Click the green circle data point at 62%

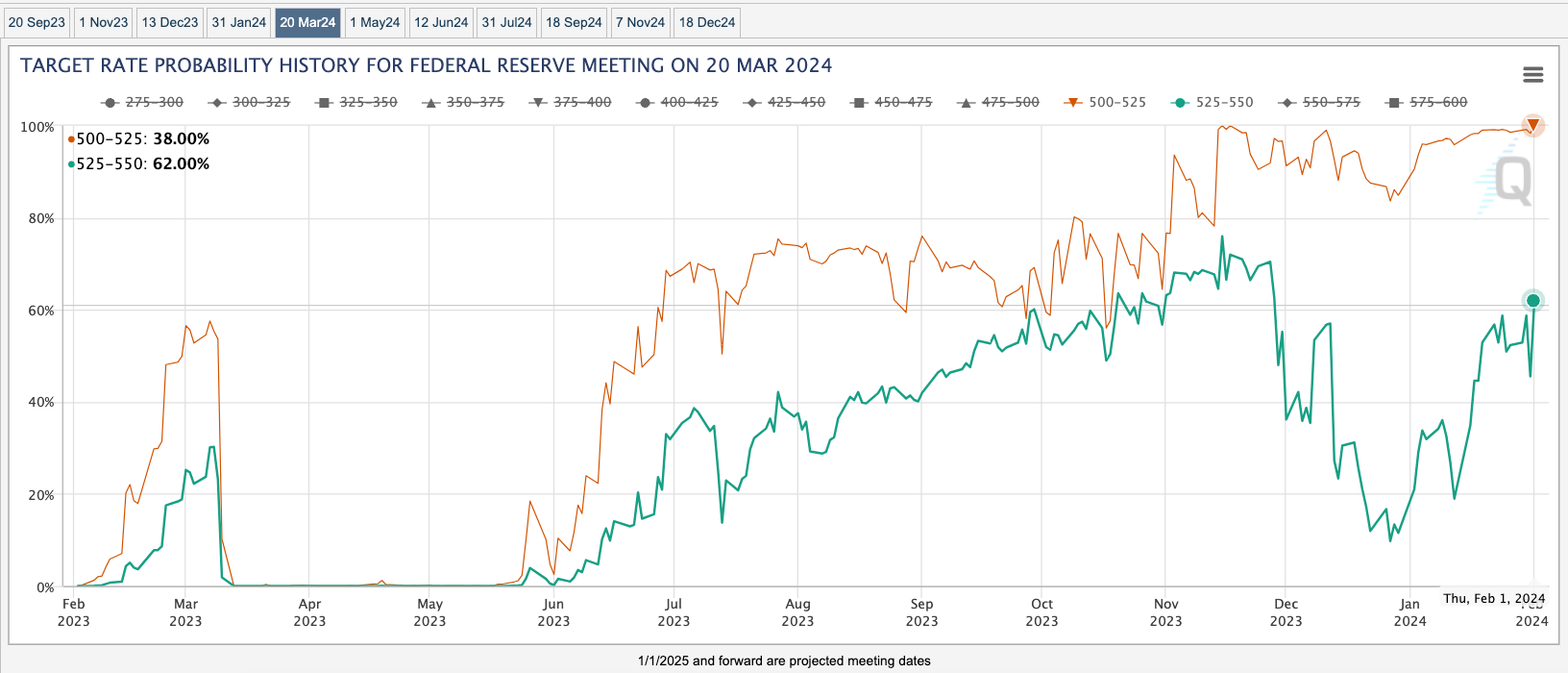[x=1533, y=301]
